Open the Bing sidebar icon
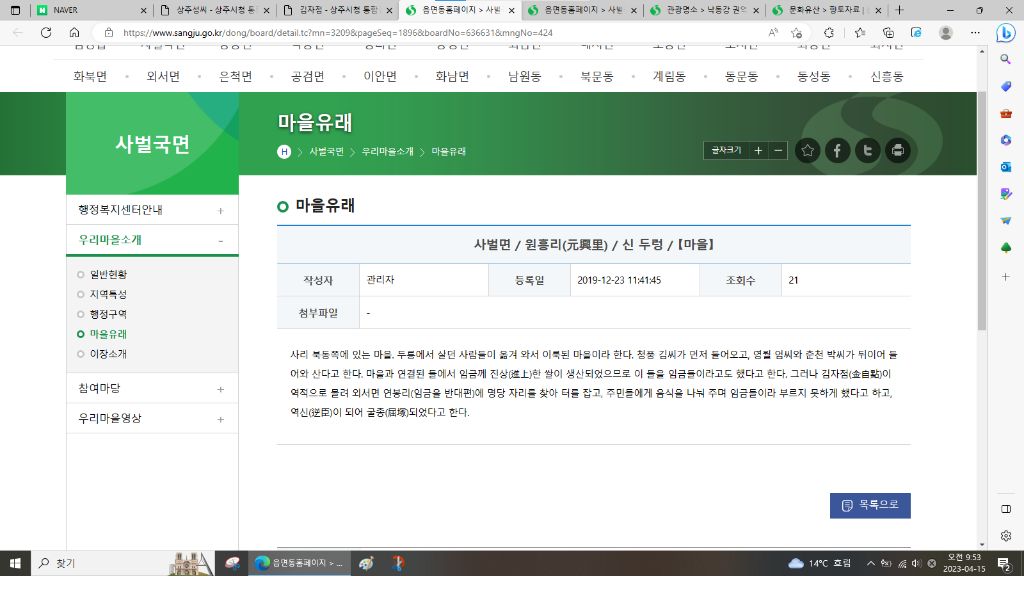Image resolution: width=1024 pixels, height=603 pixels. (1005, 32)
